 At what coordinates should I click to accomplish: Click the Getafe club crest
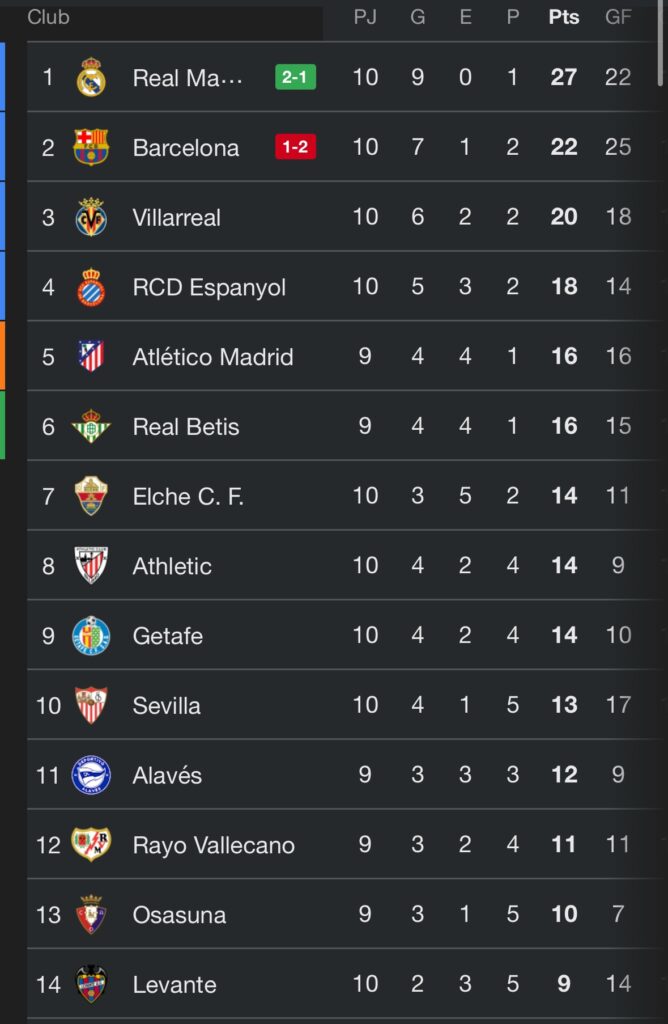[x=91, y=635]
